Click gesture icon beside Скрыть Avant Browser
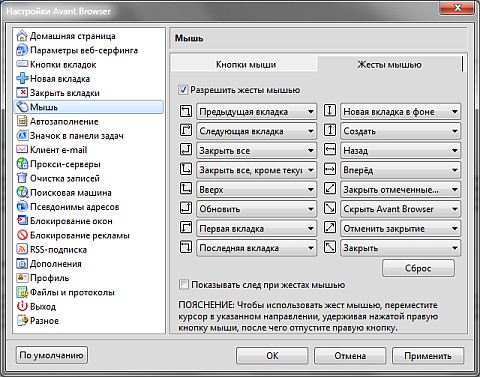 (x=330, y=208)
